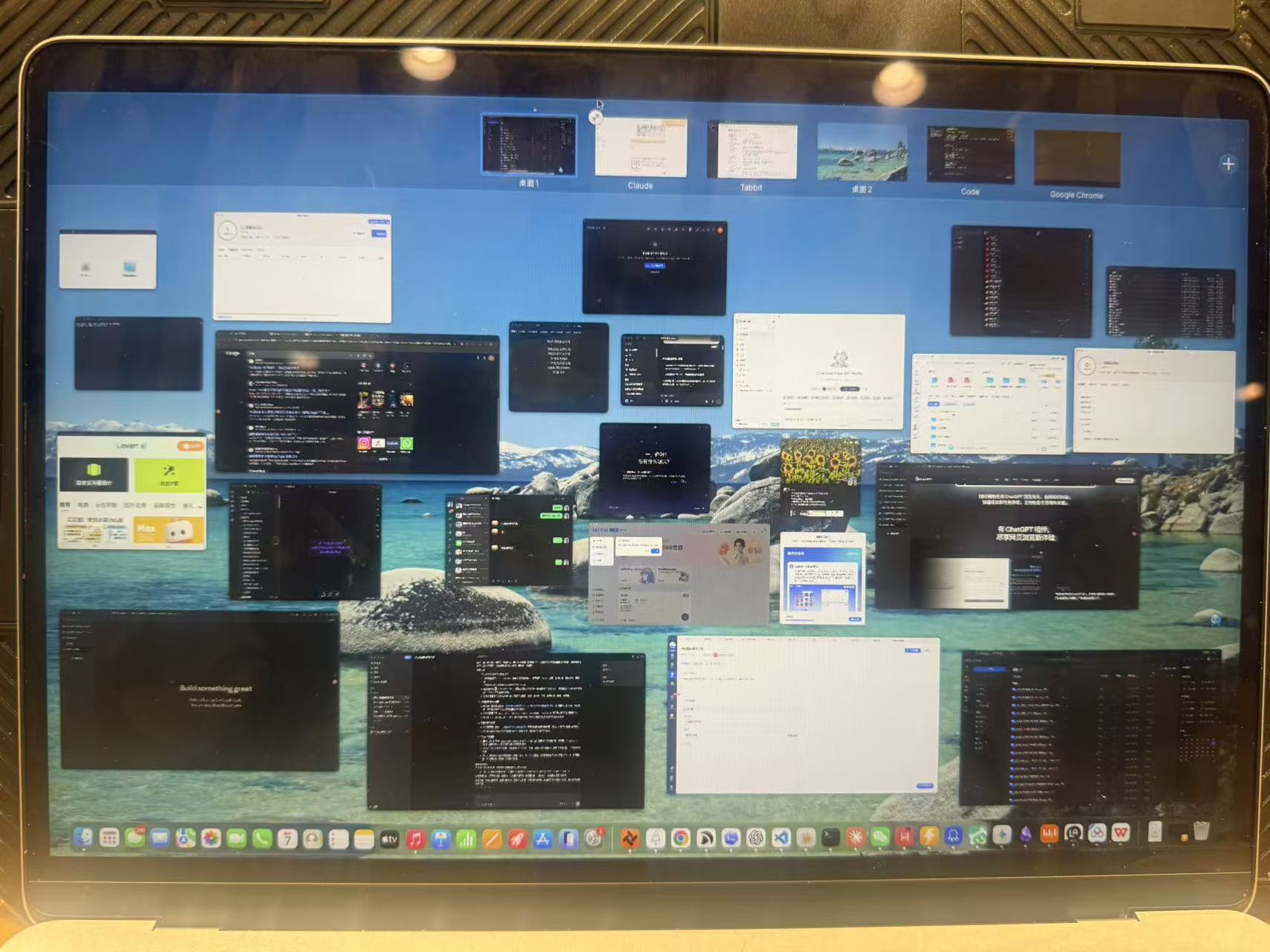Open the Messages app in the Dock
Image resolution: width=1270 pixels, height=952 pixels.
135,838
